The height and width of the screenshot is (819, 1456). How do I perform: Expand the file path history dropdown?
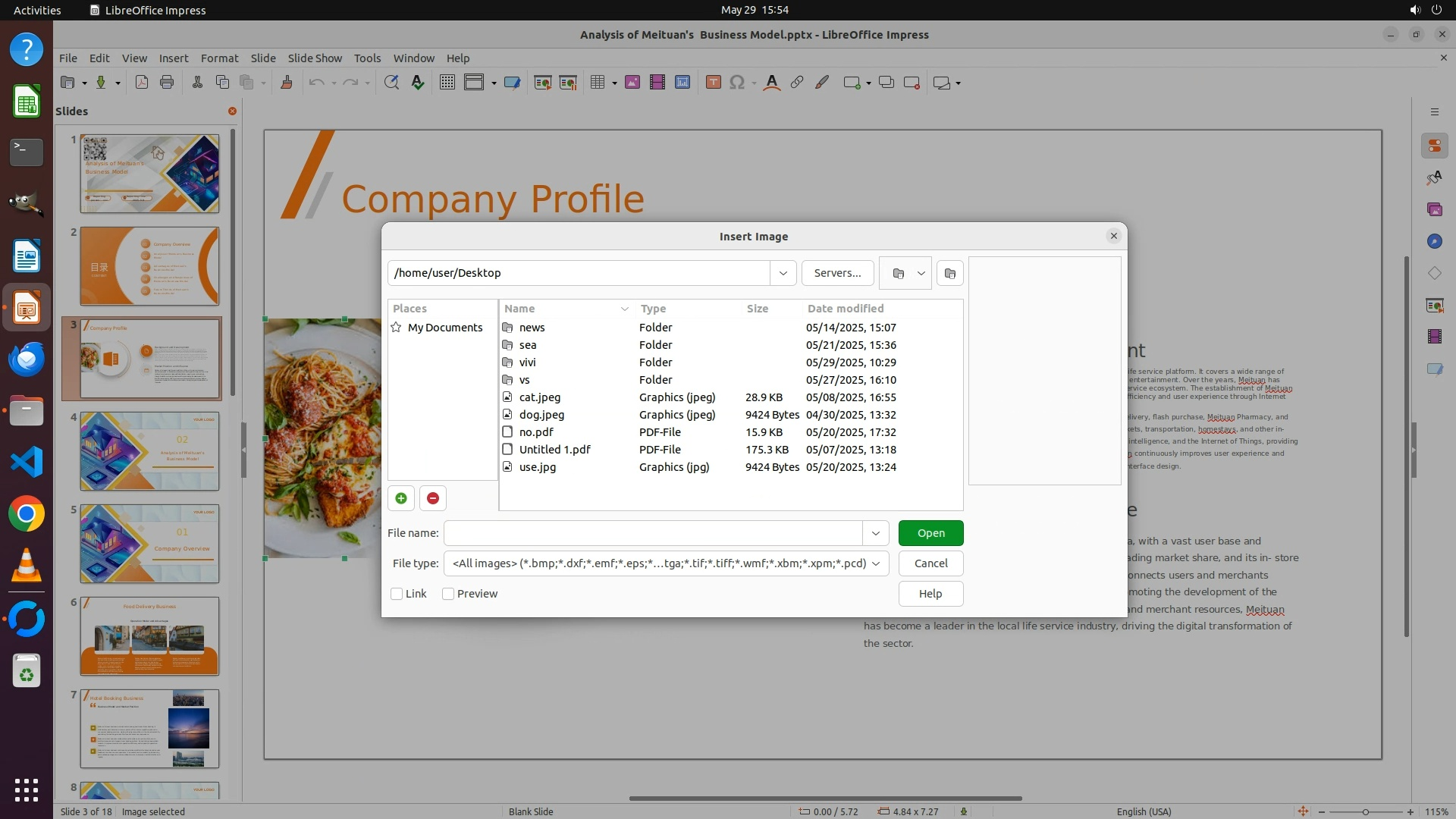click(x=783, y=273)
